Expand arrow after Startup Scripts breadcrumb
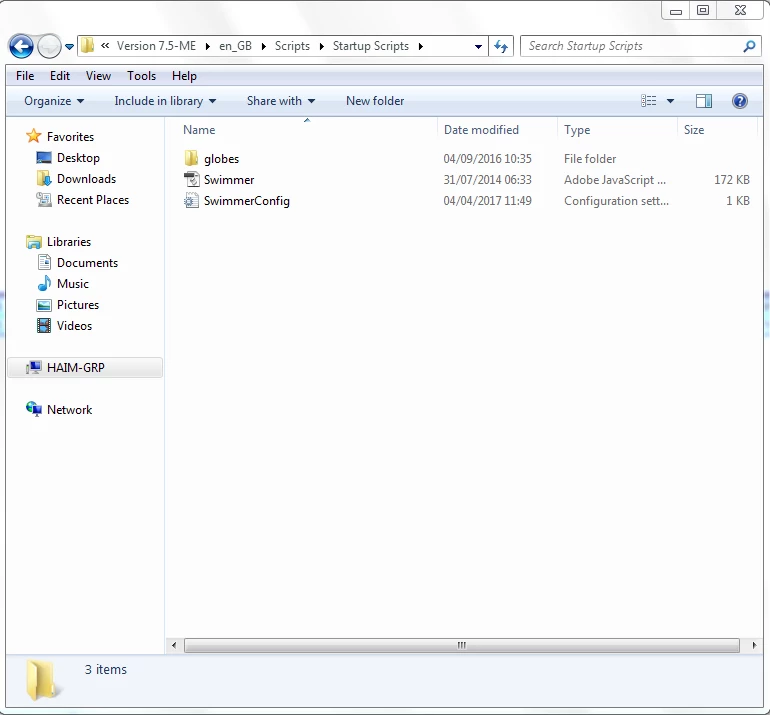Screen dimensions: 770x715 pos(421,46)
